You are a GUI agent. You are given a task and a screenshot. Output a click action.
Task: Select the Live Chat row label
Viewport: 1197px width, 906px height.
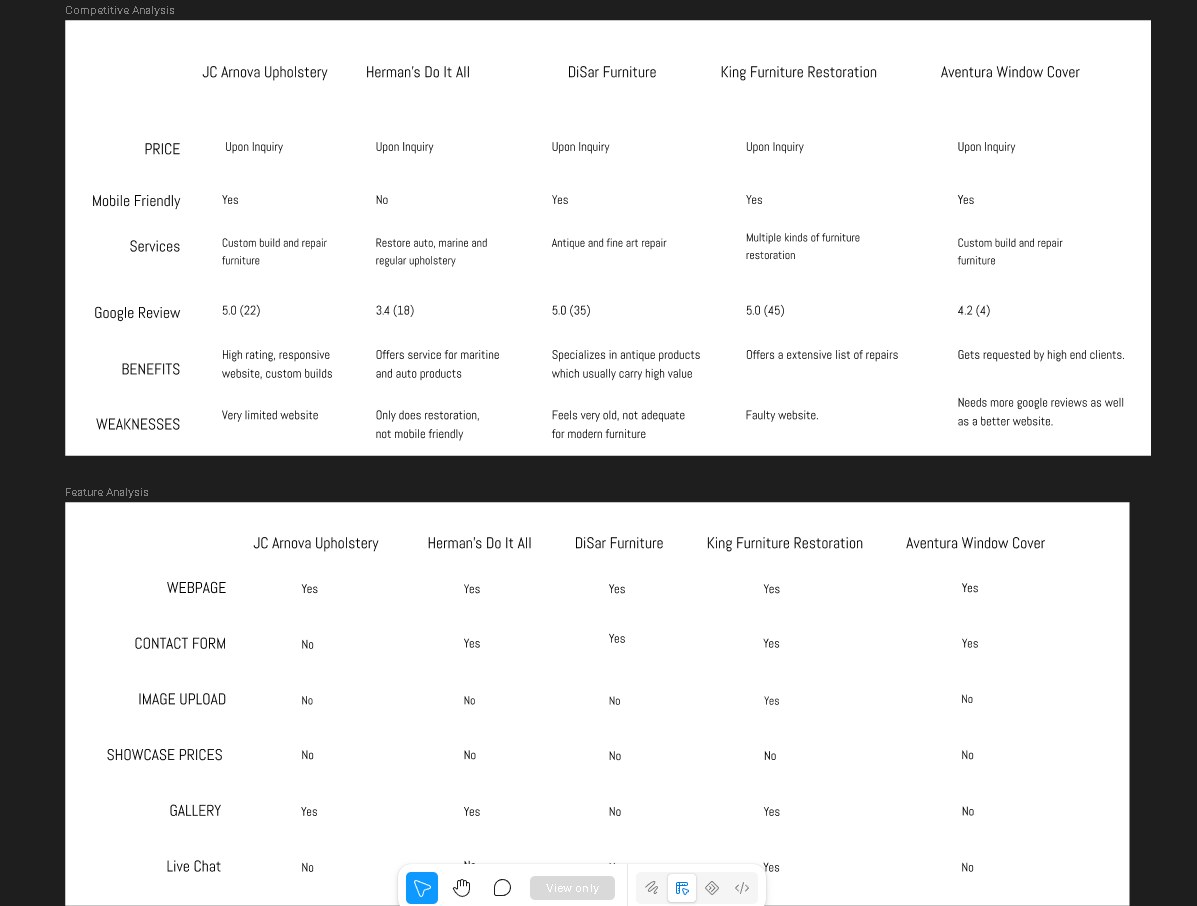[x=194, y=866]
